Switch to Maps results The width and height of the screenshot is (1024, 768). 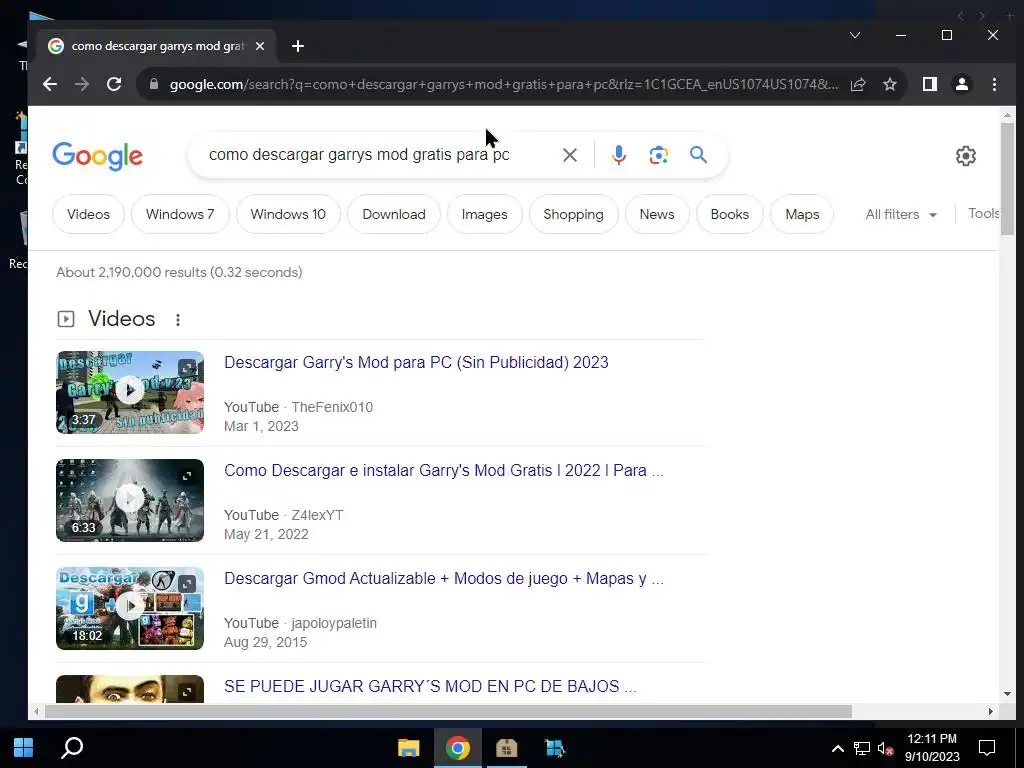click(802, 214)
